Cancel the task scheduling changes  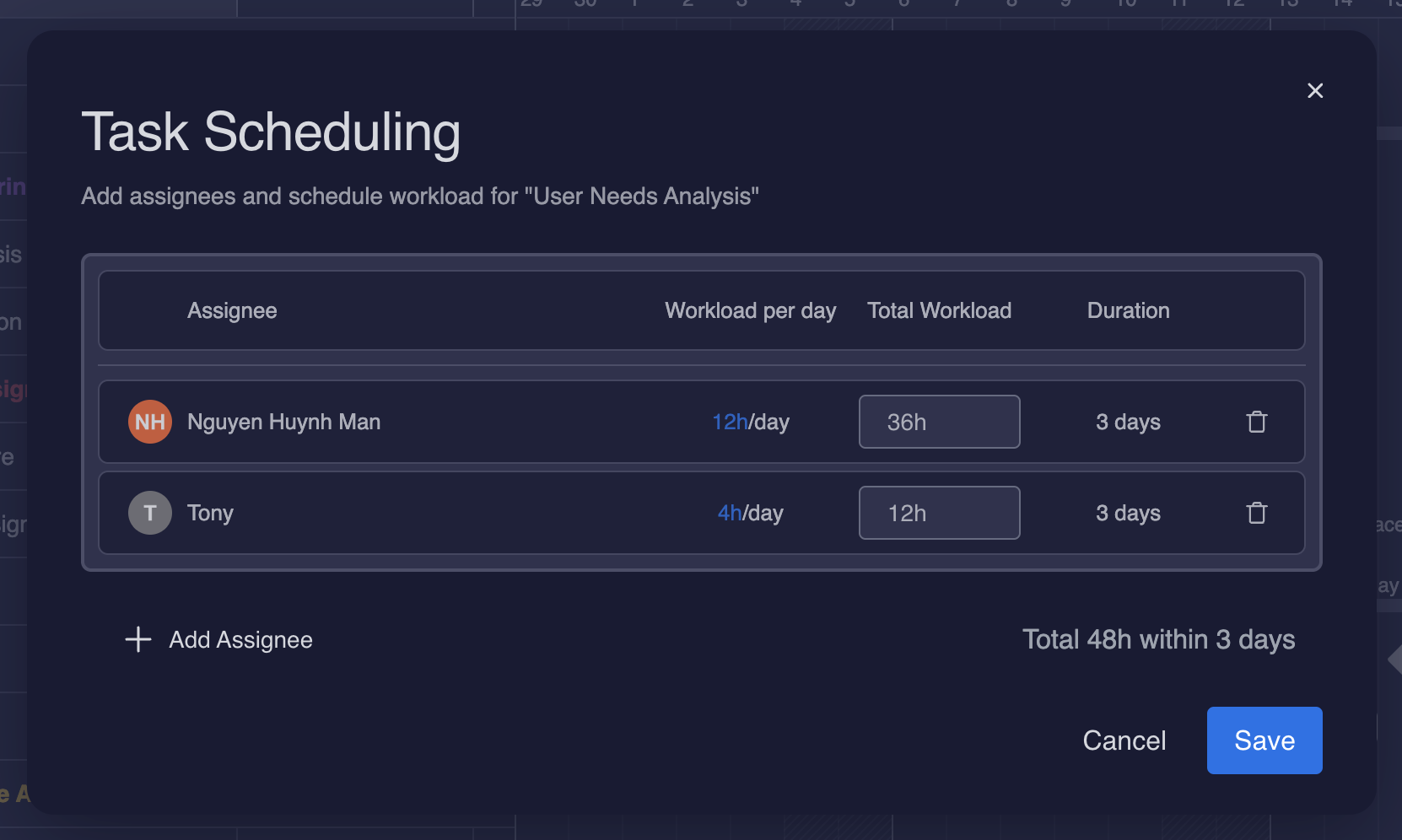click(1124, 740)
